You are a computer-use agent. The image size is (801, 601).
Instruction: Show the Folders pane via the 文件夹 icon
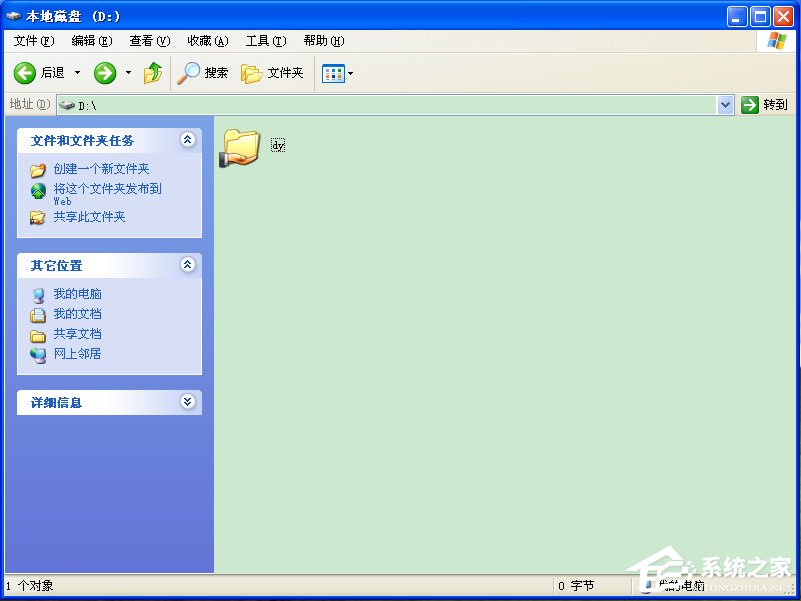point(249,72)
